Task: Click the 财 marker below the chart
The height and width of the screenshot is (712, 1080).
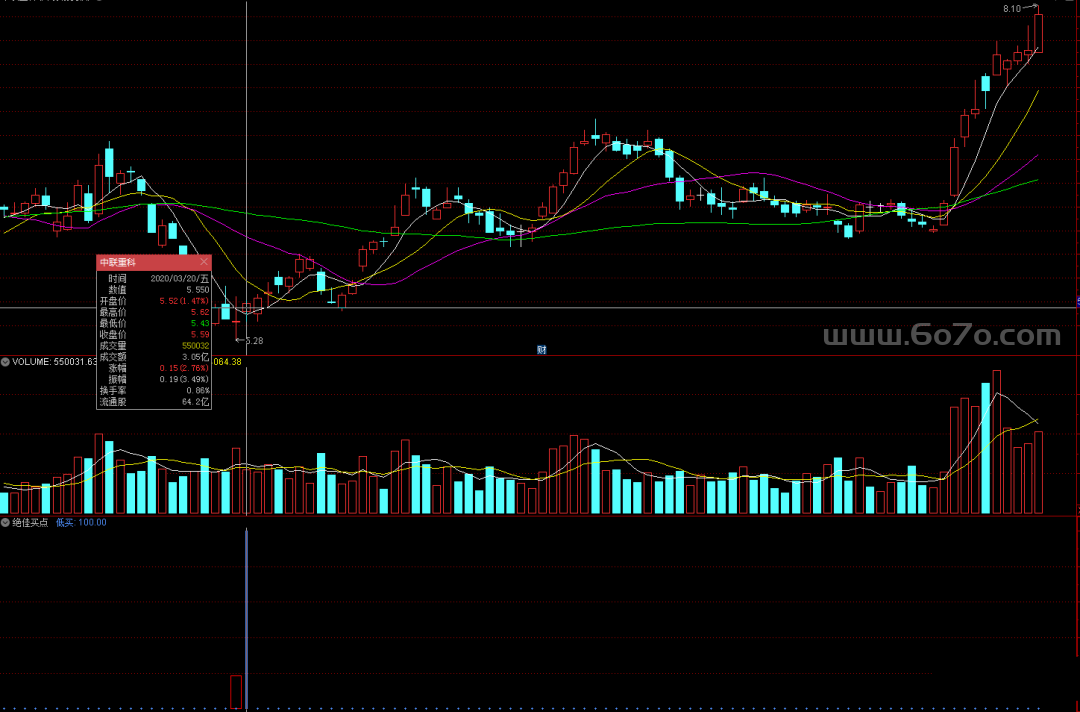Action: coord(541,349)
